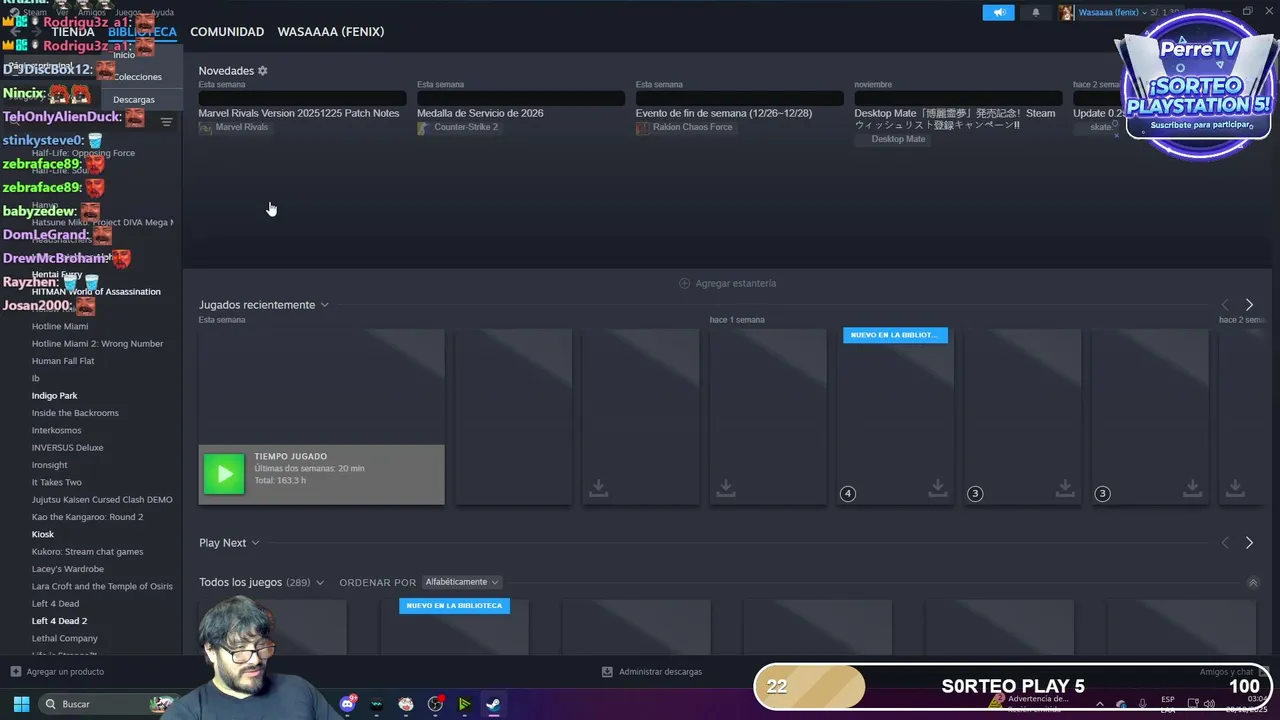Select It Takes Two
The image size is (1280, 720).
coord(57,482)
